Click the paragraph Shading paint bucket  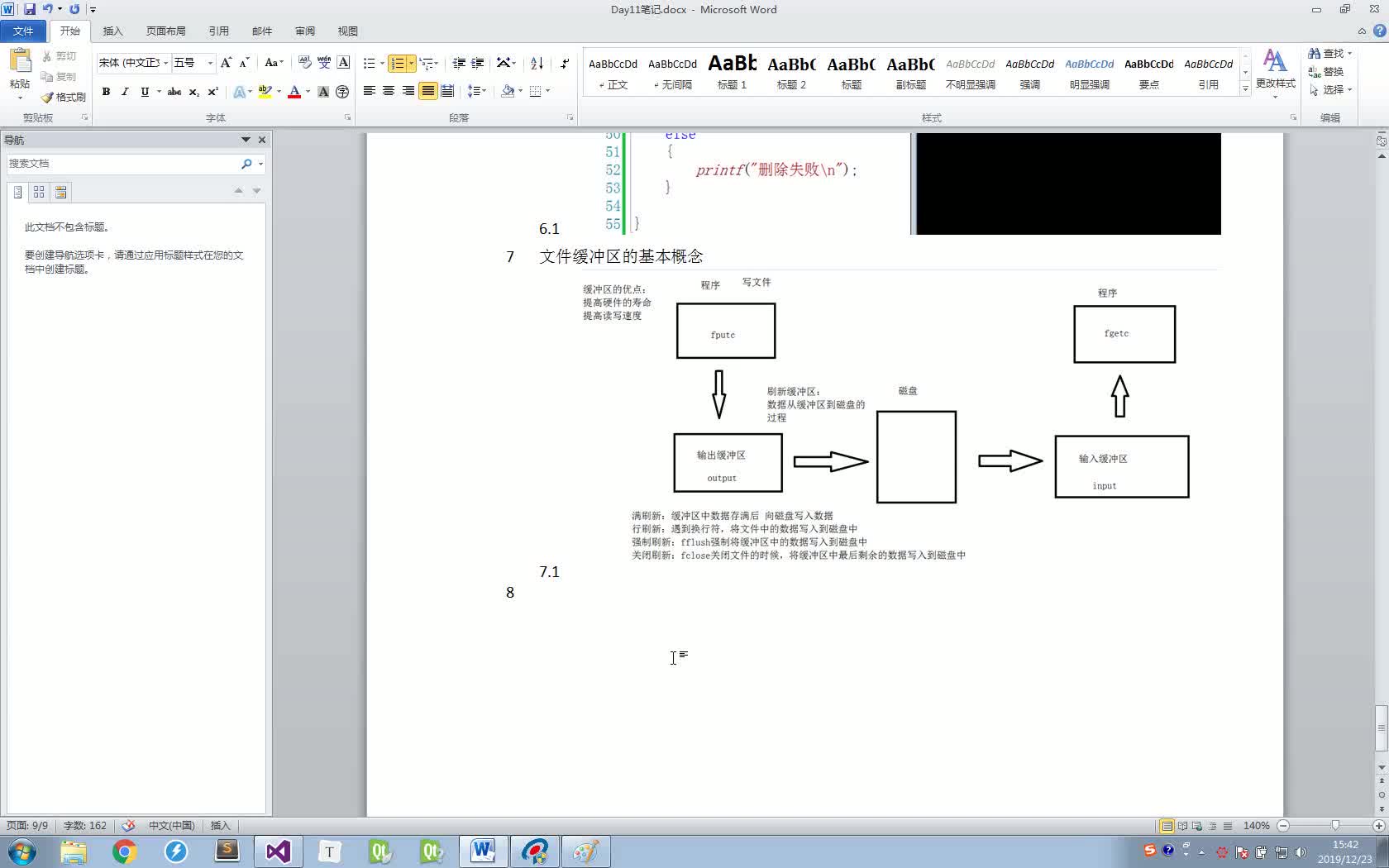coord(508,91)
